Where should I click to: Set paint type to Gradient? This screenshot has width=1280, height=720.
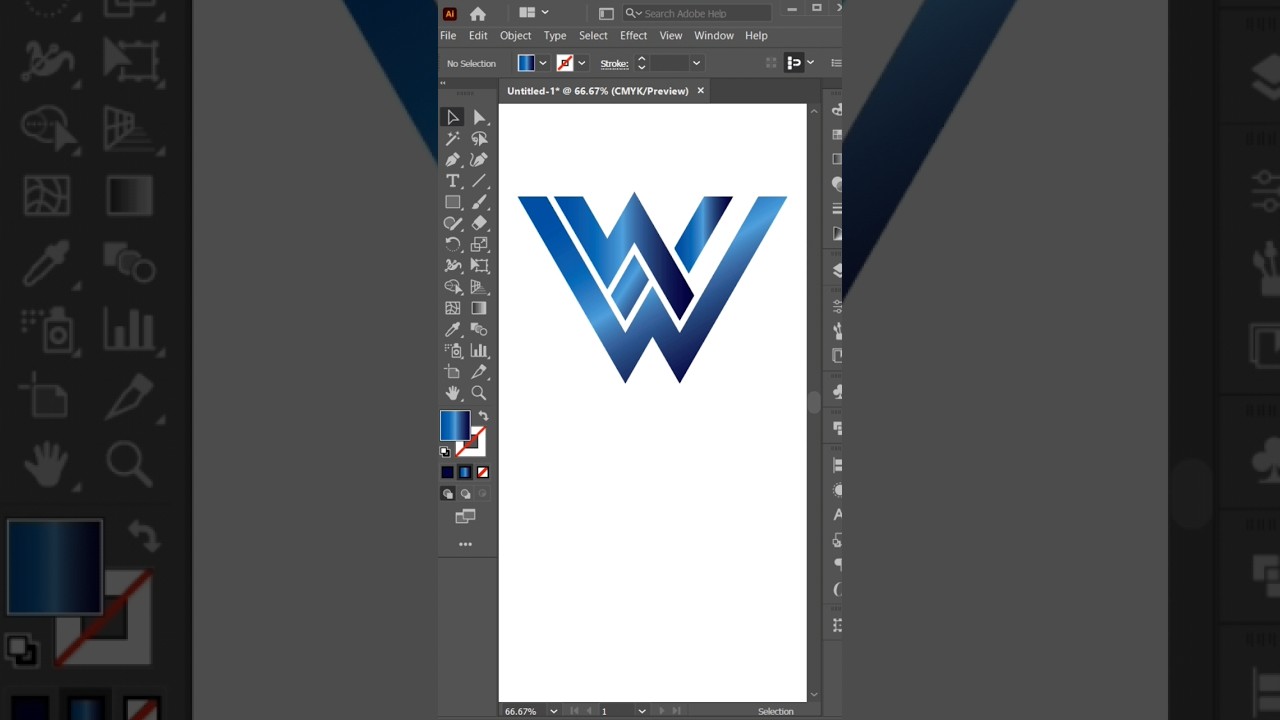tap(465, 472)
